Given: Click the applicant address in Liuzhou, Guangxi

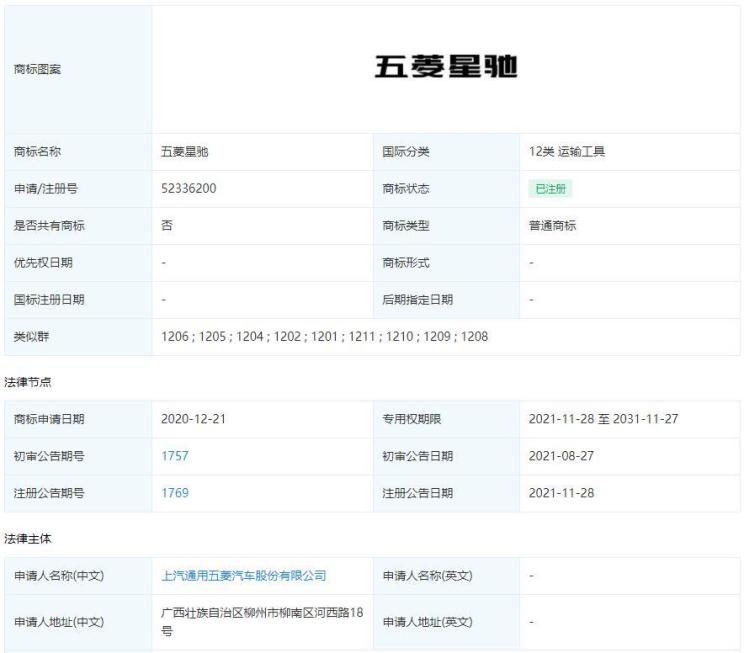Looking at the screenshot, I should 259,621.
